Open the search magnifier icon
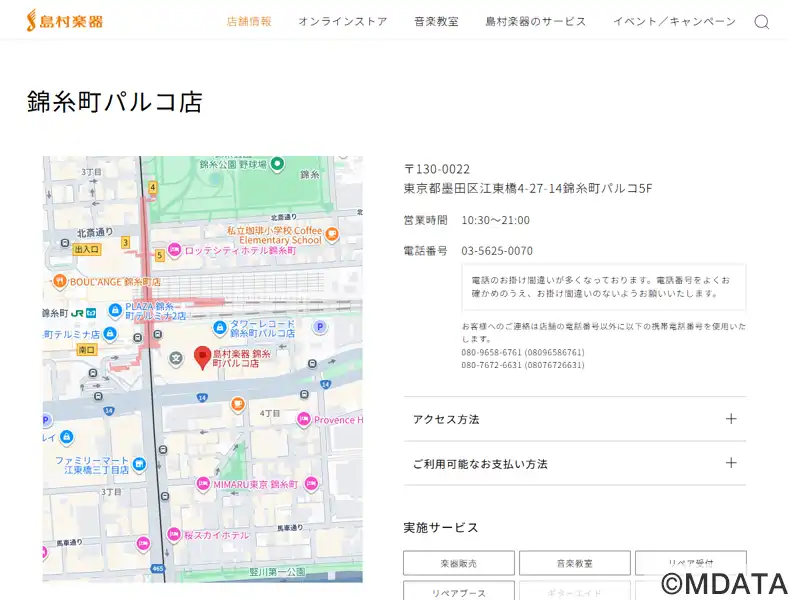The width and height of the screenshot is (800, 600). click(762, 22)
